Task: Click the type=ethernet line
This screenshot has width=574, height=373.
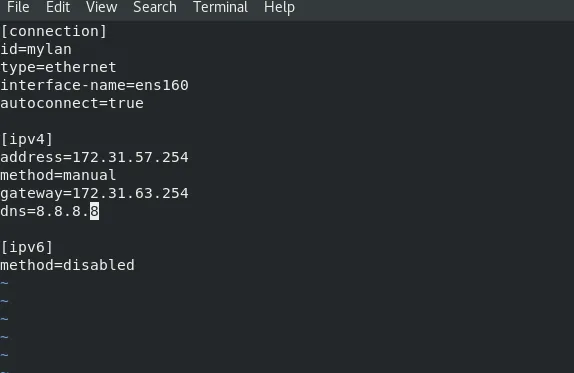Action: click(58, 67)
